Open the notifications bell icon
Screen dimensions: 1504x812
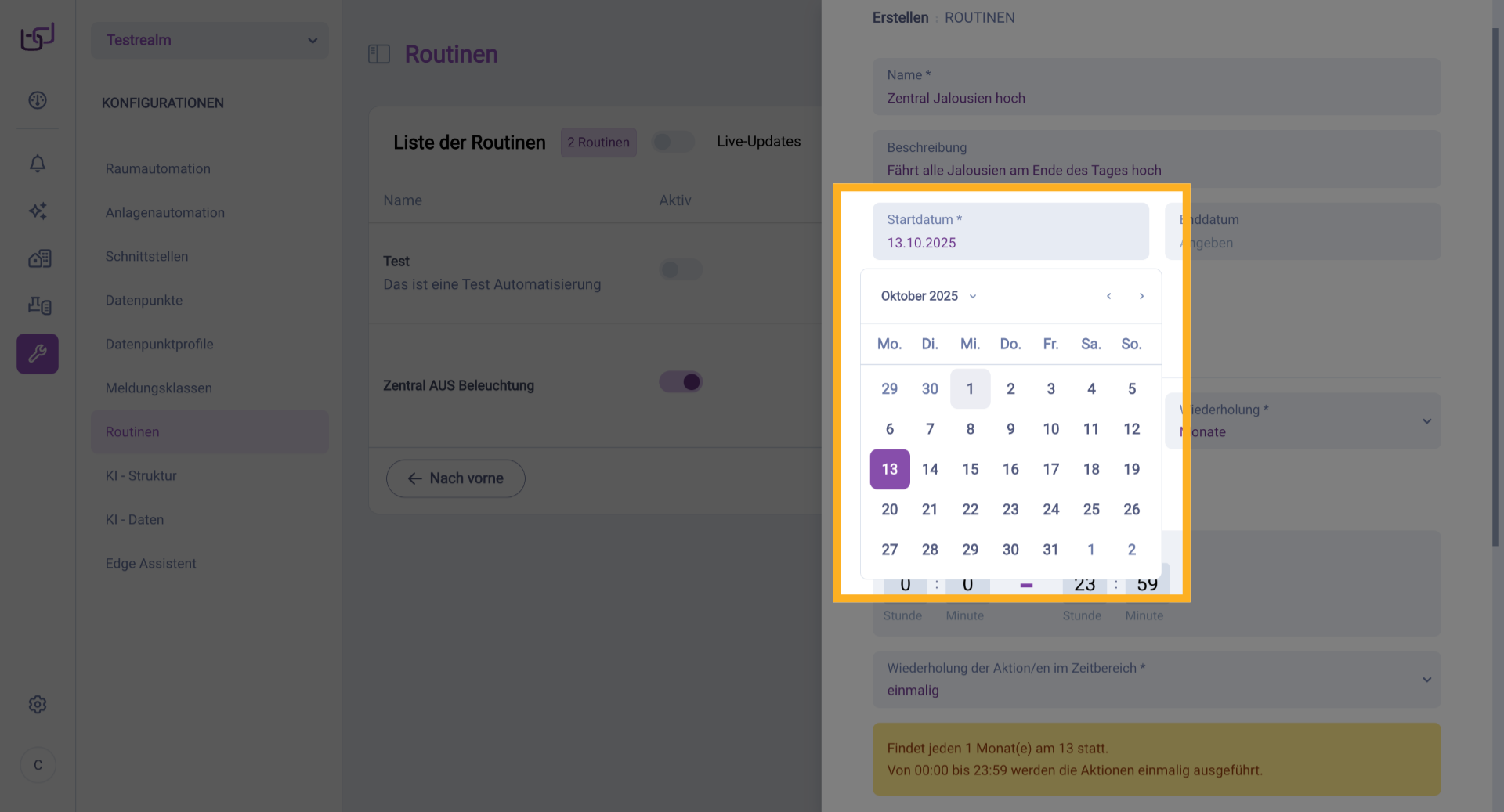(x=38, y=164)
